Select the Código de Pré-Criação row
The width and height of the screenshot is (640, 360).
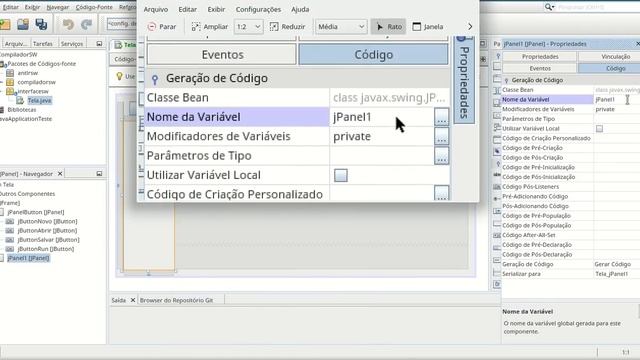571,148
